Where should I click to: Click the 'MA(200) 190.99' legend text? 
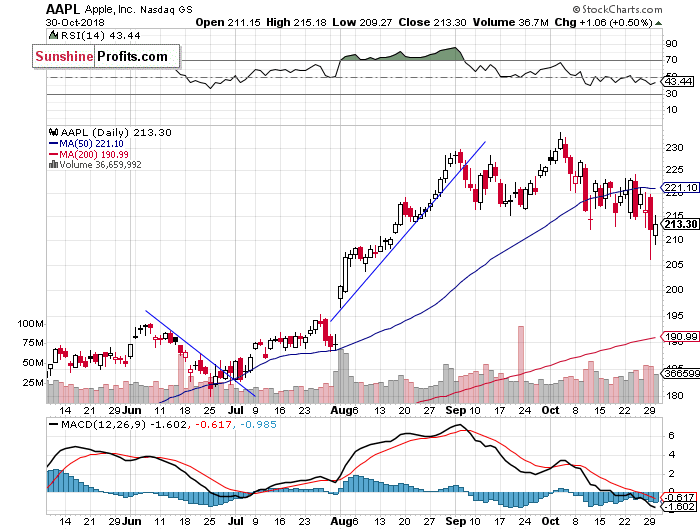pos(94,154)
